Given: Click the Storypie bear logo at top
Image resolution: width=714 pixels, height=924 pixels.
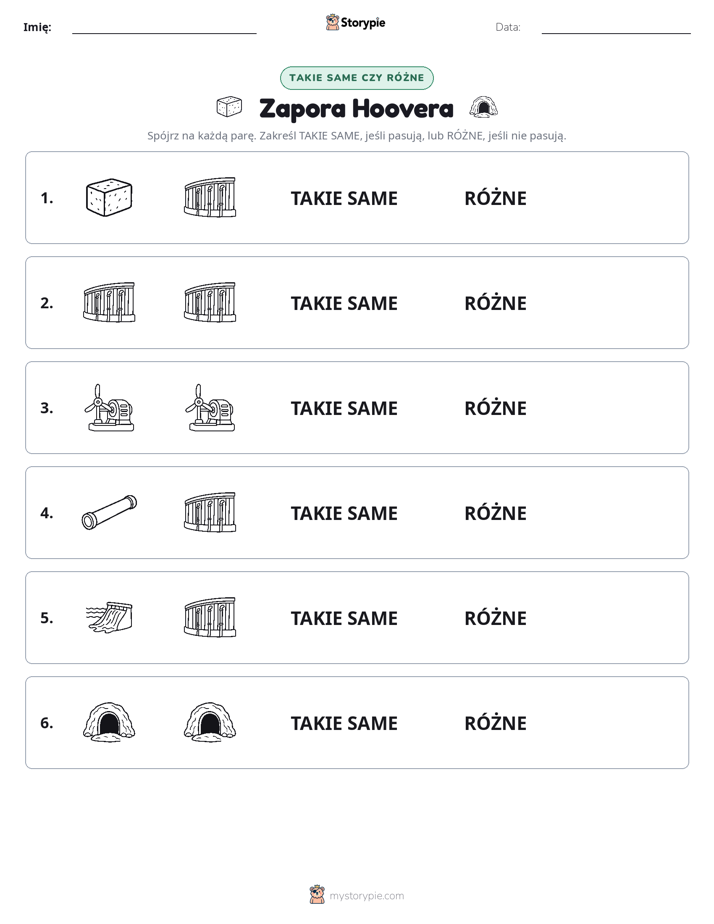Looking at the screenshot, I should tap(332, 22).
